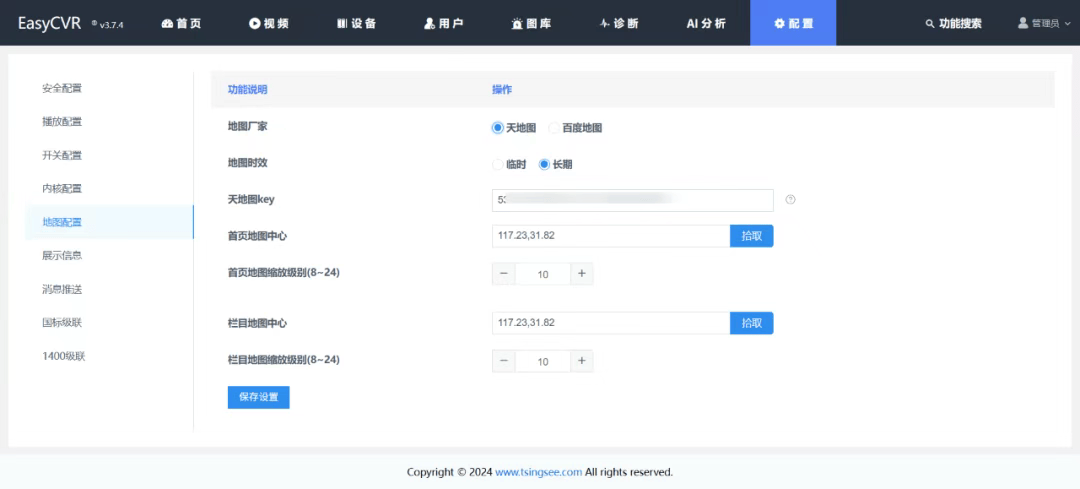The image size is (1080, 489).
Task: Click the help icon beside 天地图key field
Action: [x=790, y=200]
